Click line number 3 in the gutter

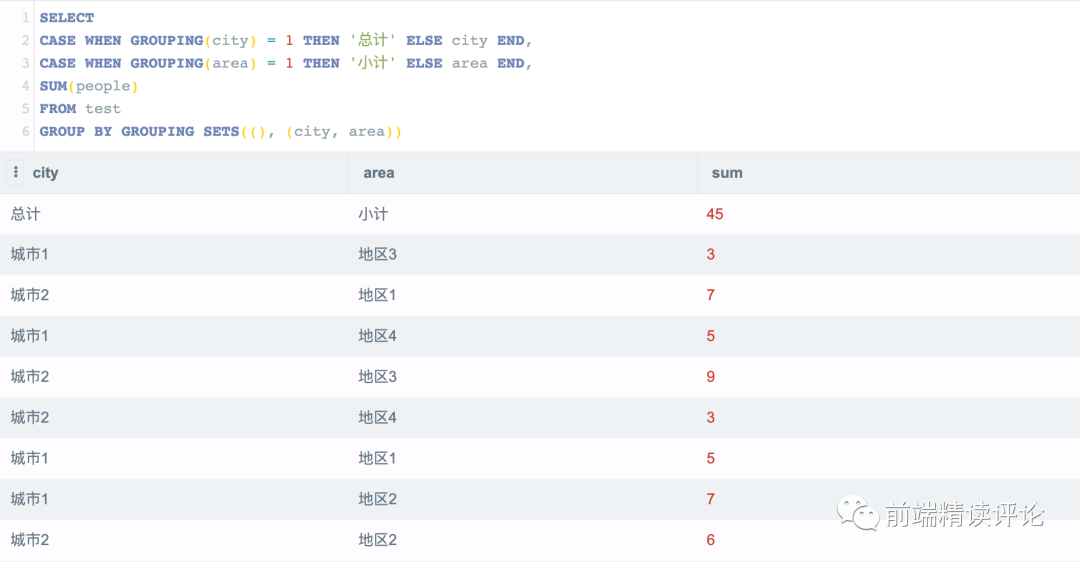point(25,63)
